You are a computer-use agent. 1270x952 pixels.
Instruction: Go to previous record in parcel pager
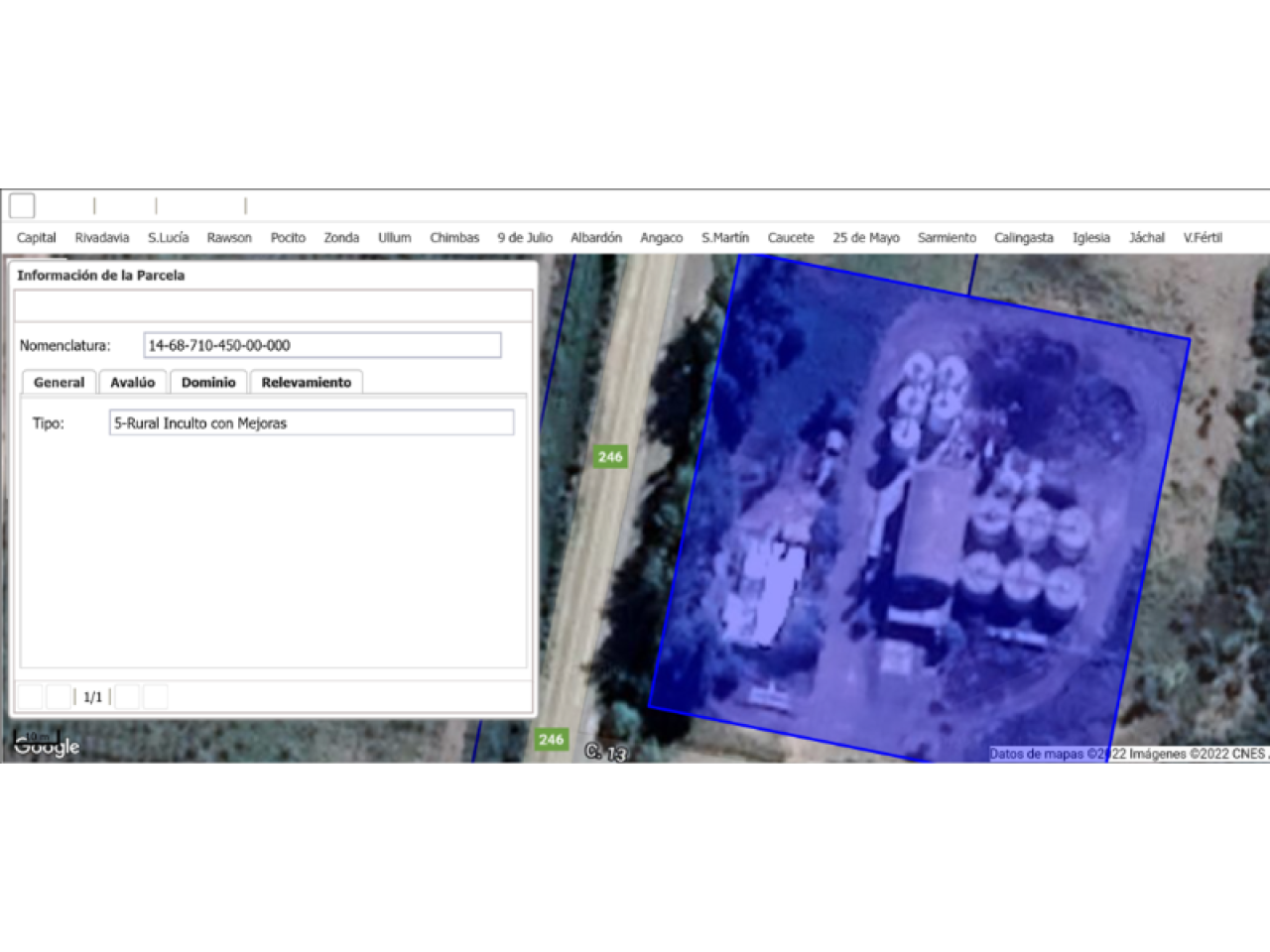click(60, 697)
